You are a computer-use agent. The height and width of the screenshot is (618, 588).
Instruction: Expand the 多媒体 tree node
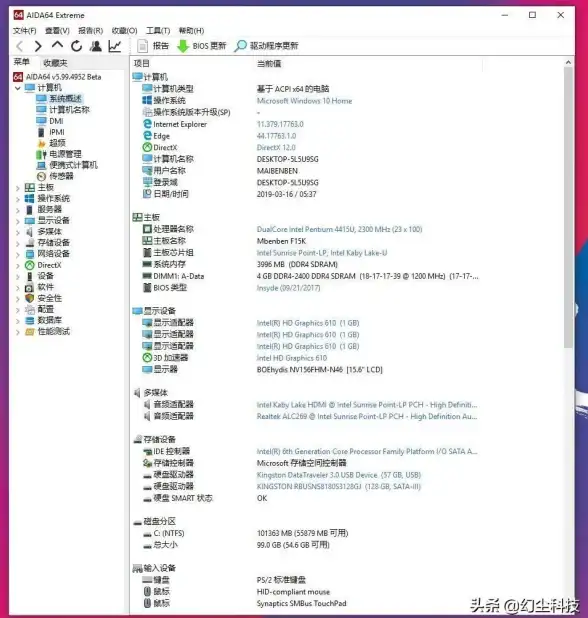point(18,232)
